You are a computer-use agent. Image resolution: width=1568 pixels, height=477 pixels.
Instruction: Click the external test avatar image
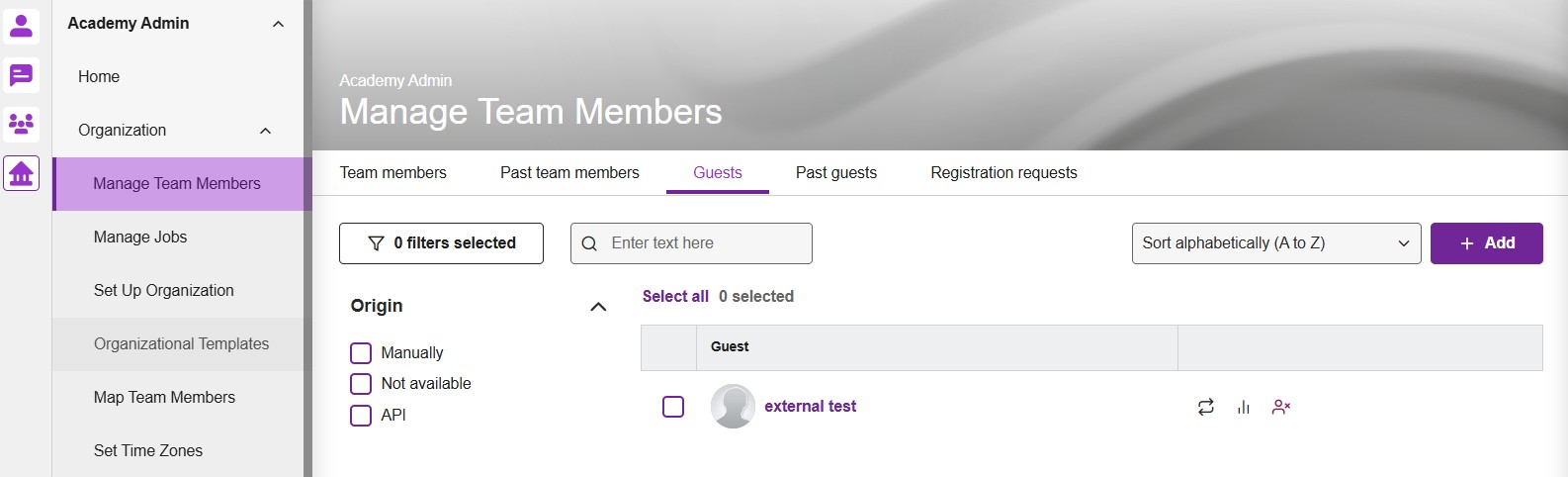(733, 407)
